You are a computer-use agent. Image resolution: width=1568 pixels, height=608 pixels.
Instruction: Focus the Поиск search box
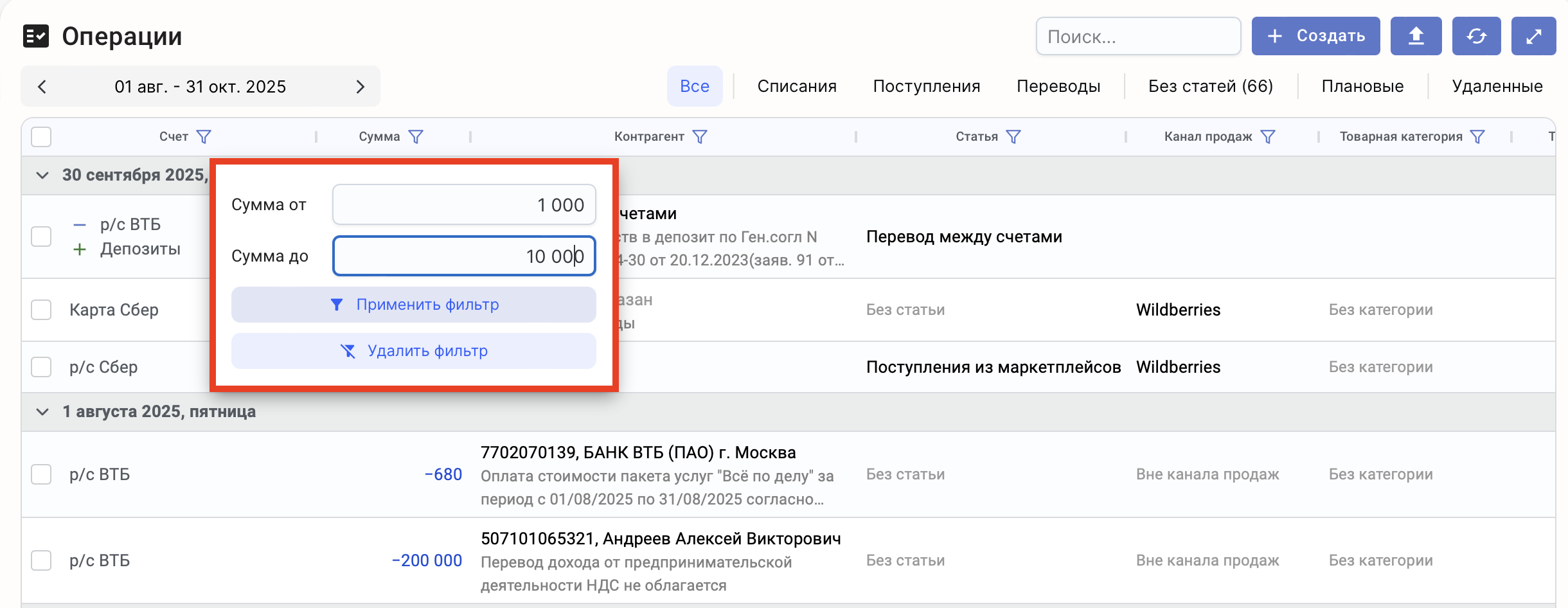click(x=1137, y=37)
